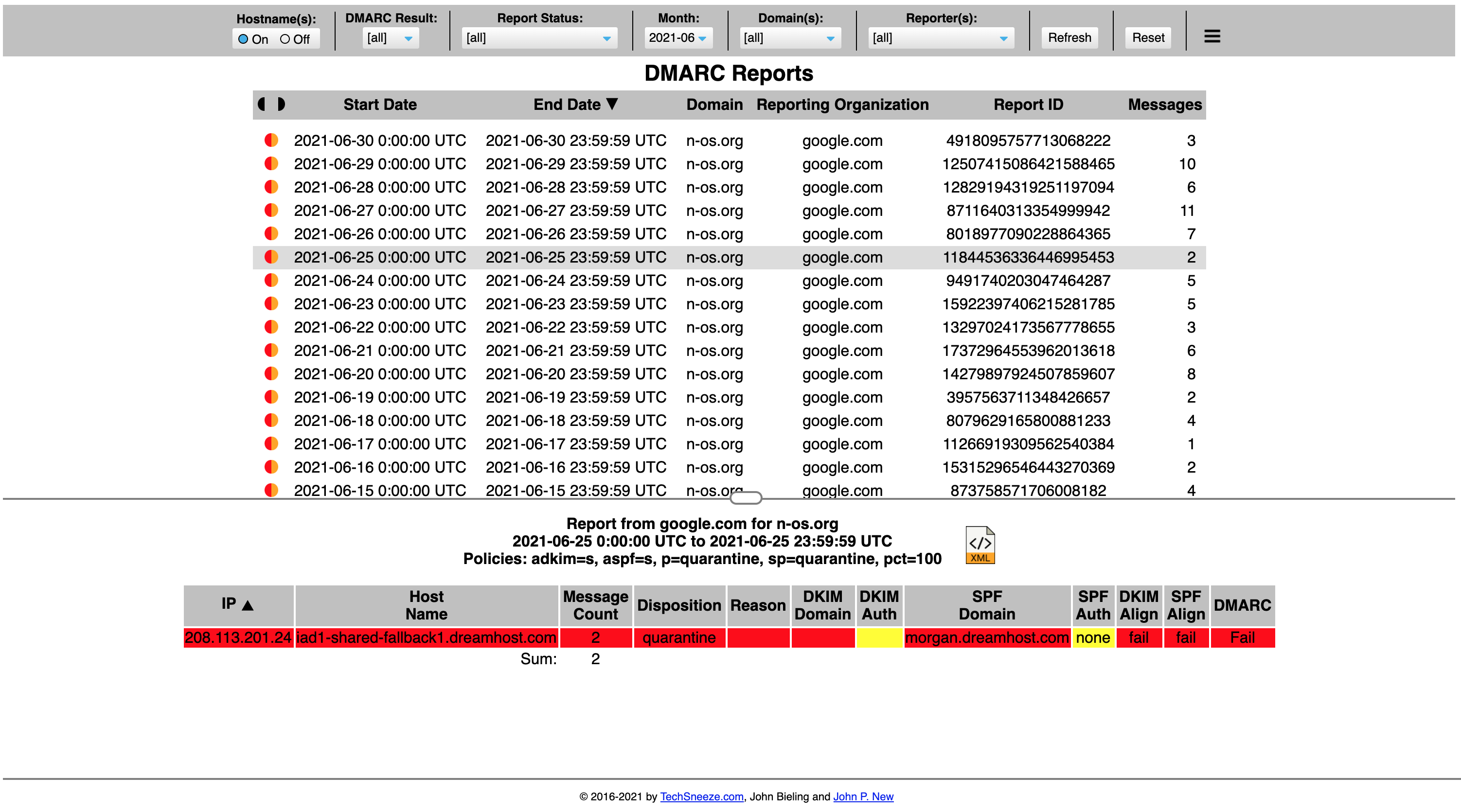Click status icon for 2021-06-30 report

[x=271, y=140]
